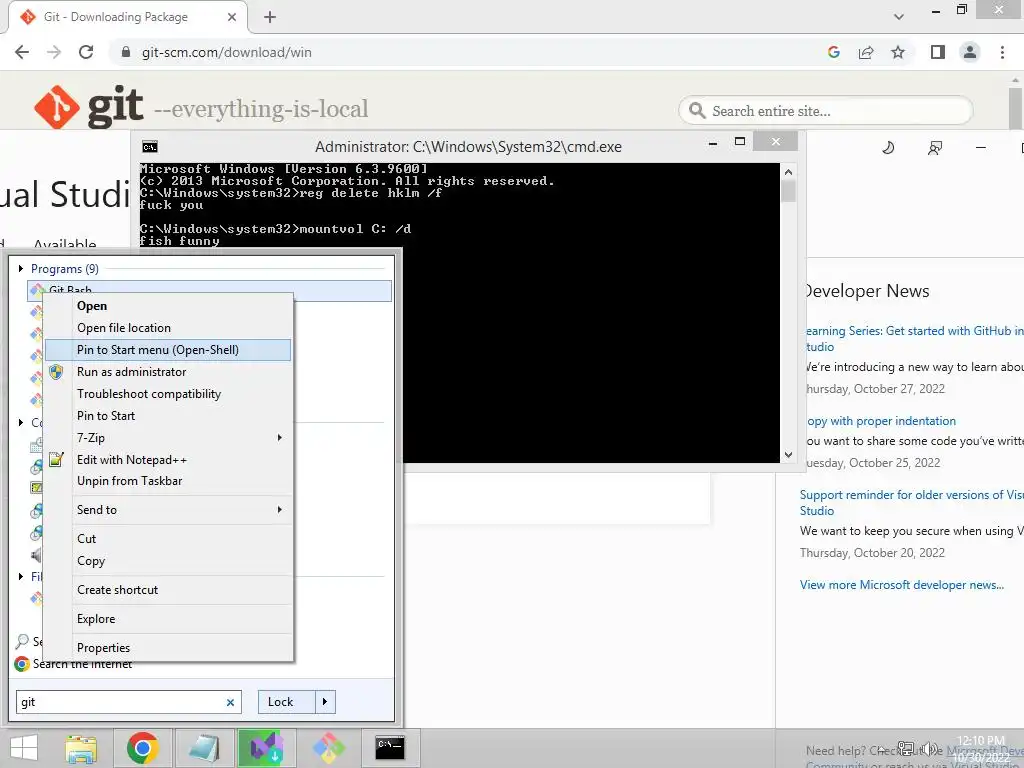Open the Lock options arrow

tap(325, 702)
